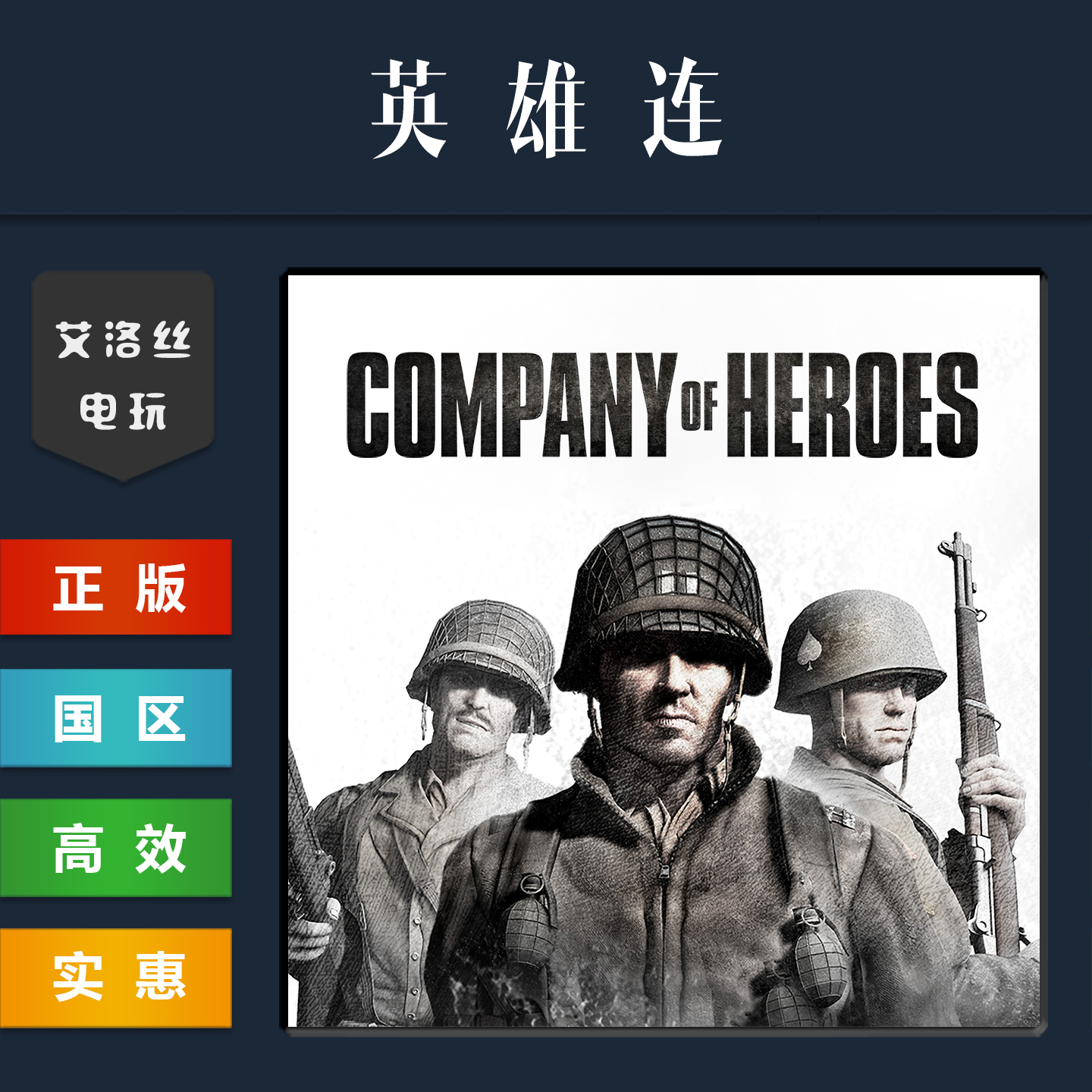
Task: Select the blue 国区 label
Action: [116, 717]
